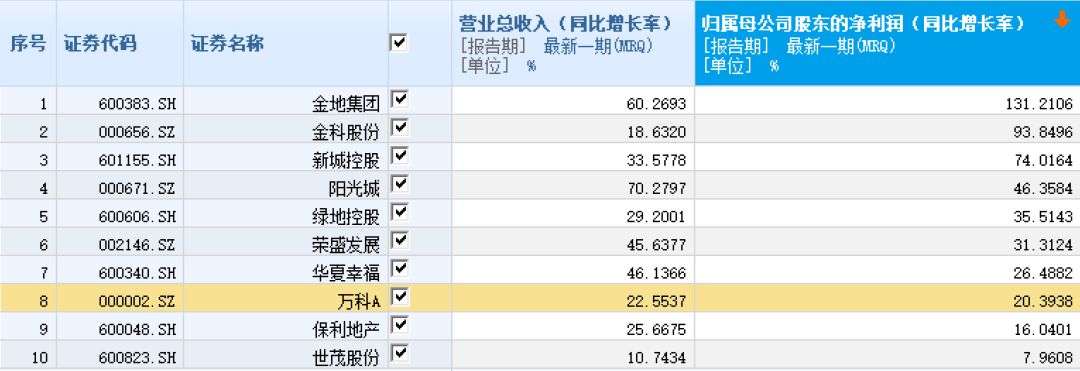Click net profit growth value 46.3584

coord(1043,190)
